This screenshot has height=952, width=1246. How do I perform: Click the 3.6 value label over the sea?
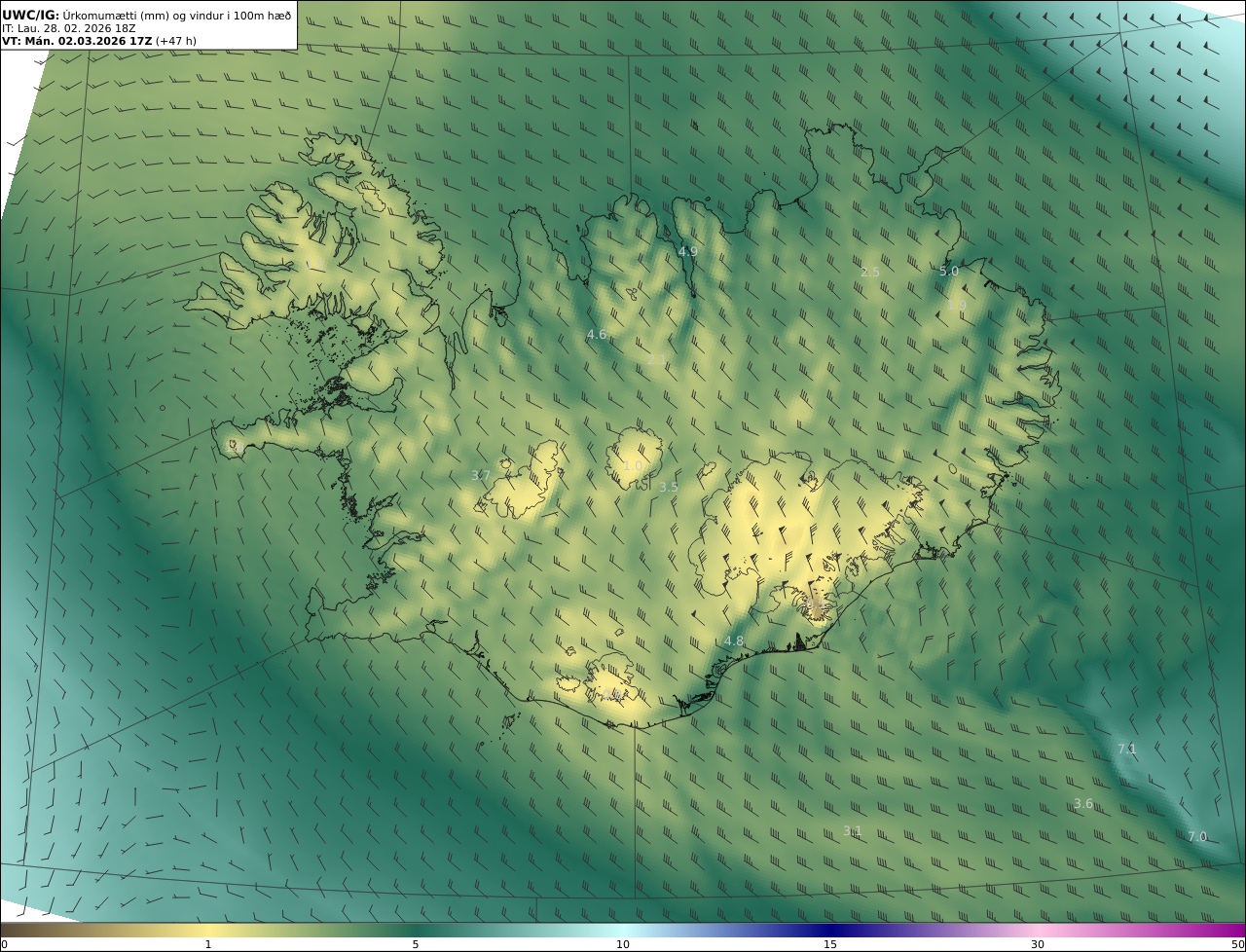pyautogui.click(x=1083, y=803)
